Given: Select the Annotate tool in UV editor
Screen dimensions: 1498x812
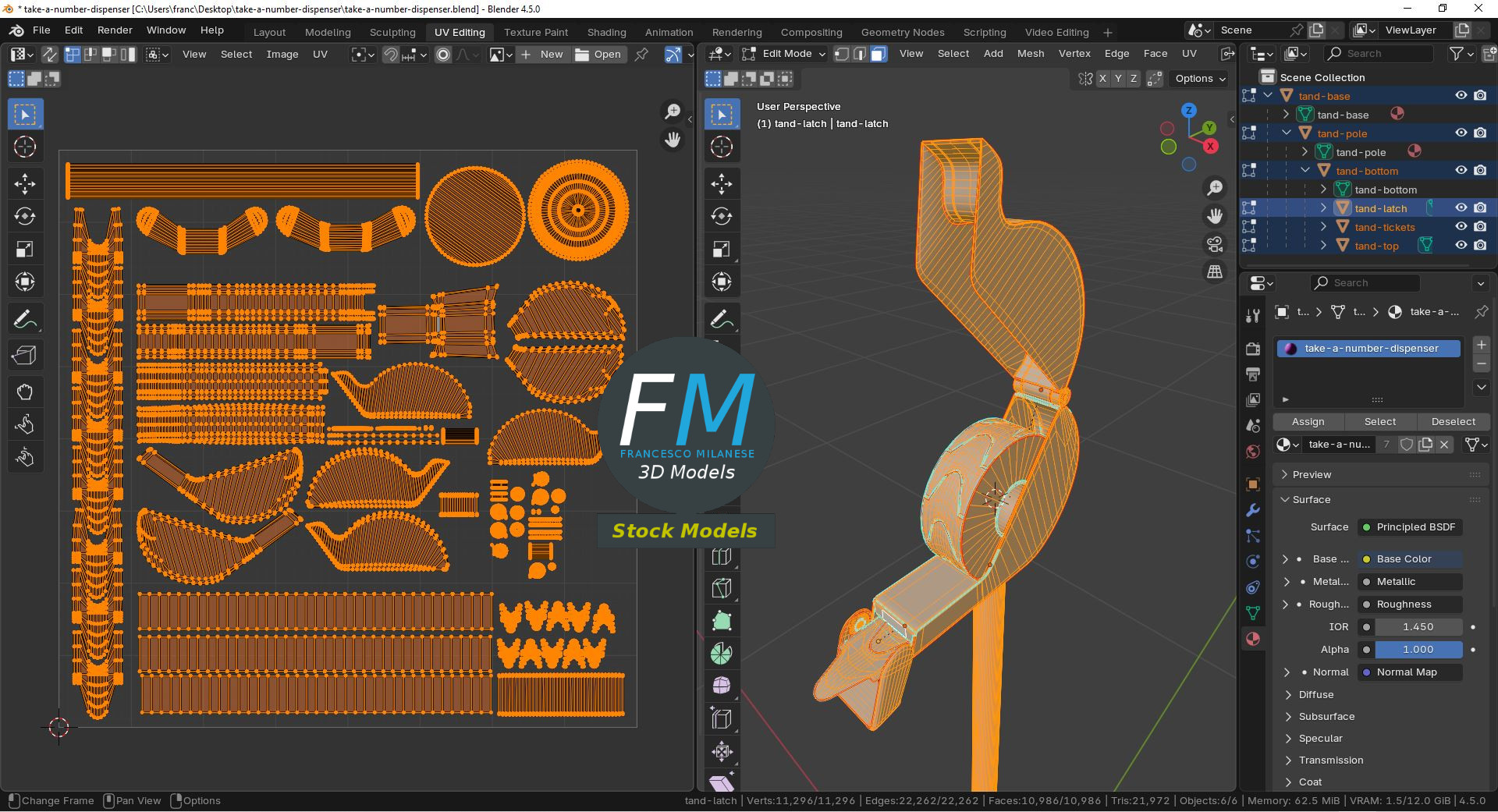Looking at the screenshot, I should (x=25, y=320).
